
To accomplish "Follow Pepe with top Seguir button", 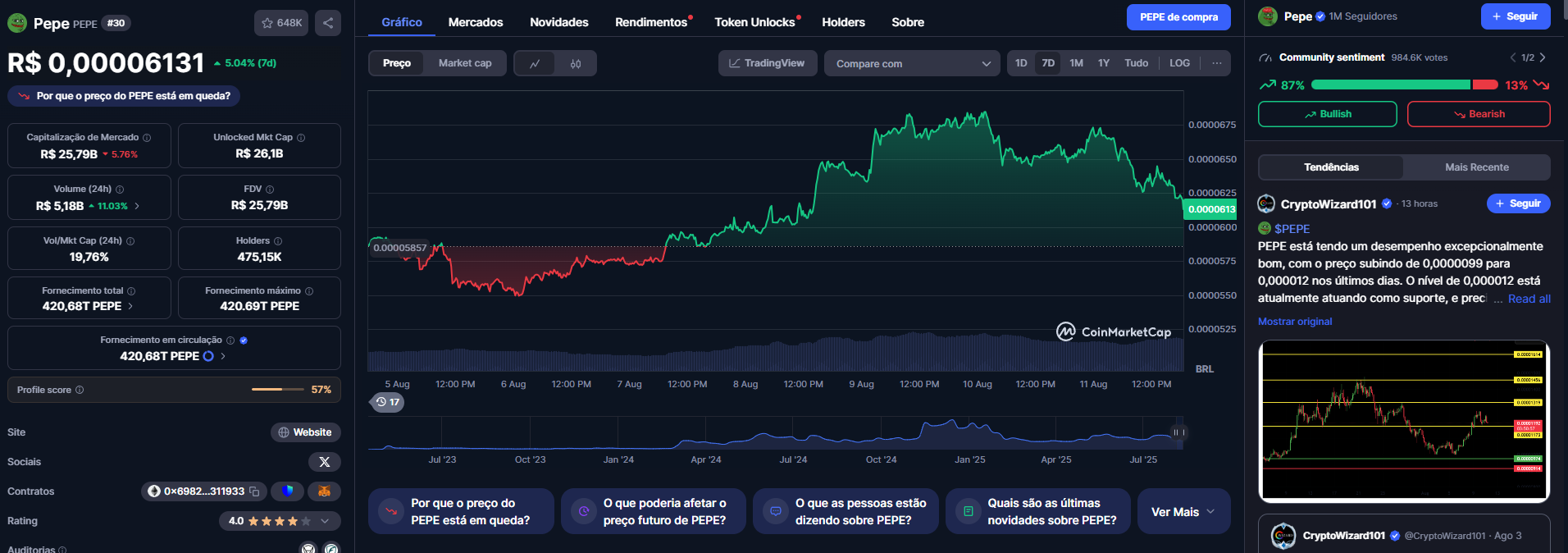I will [x=1516, y=16].
